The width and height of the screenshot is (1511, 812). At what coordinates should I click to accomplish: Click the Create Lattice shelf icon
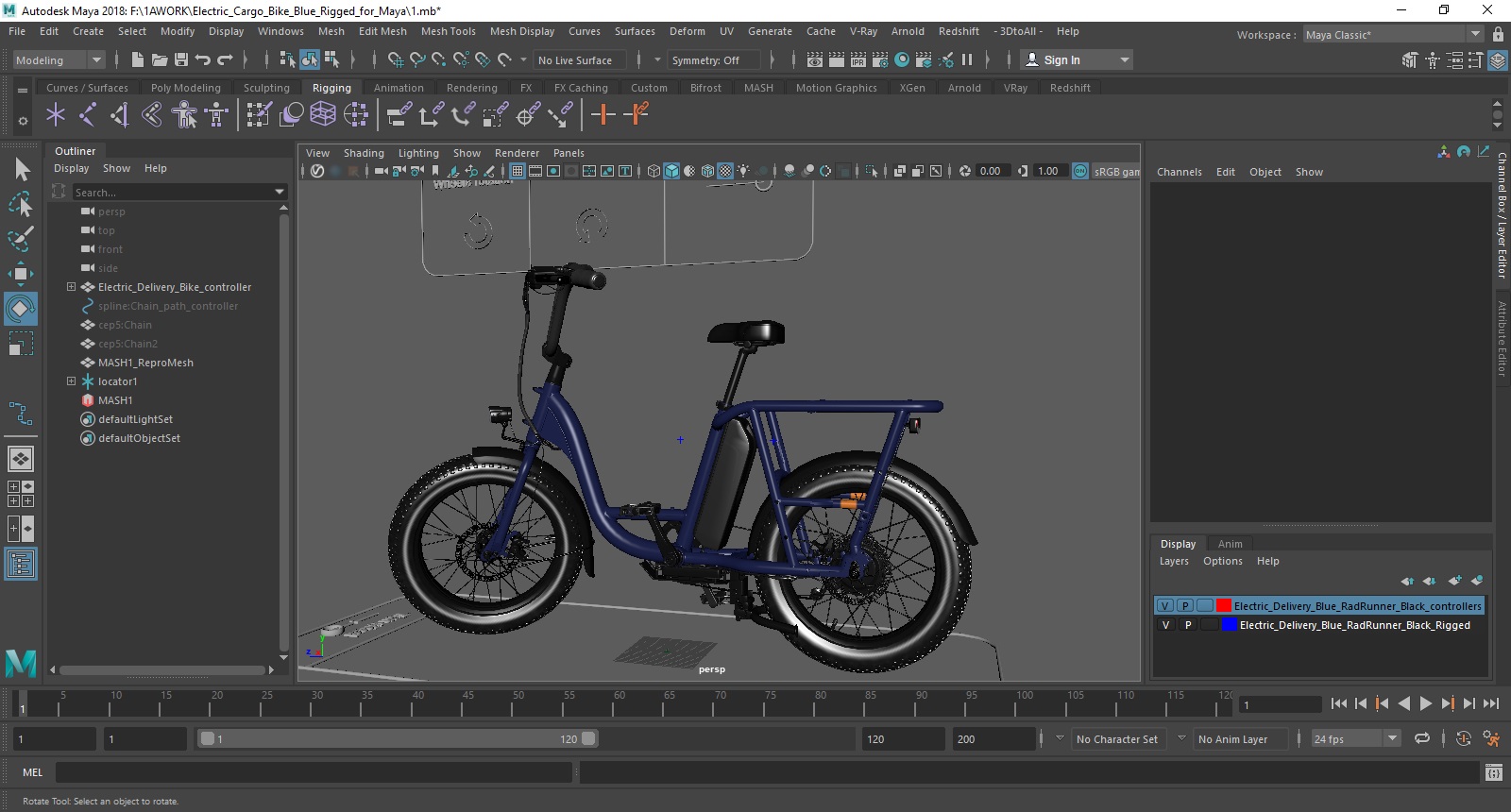323,115
